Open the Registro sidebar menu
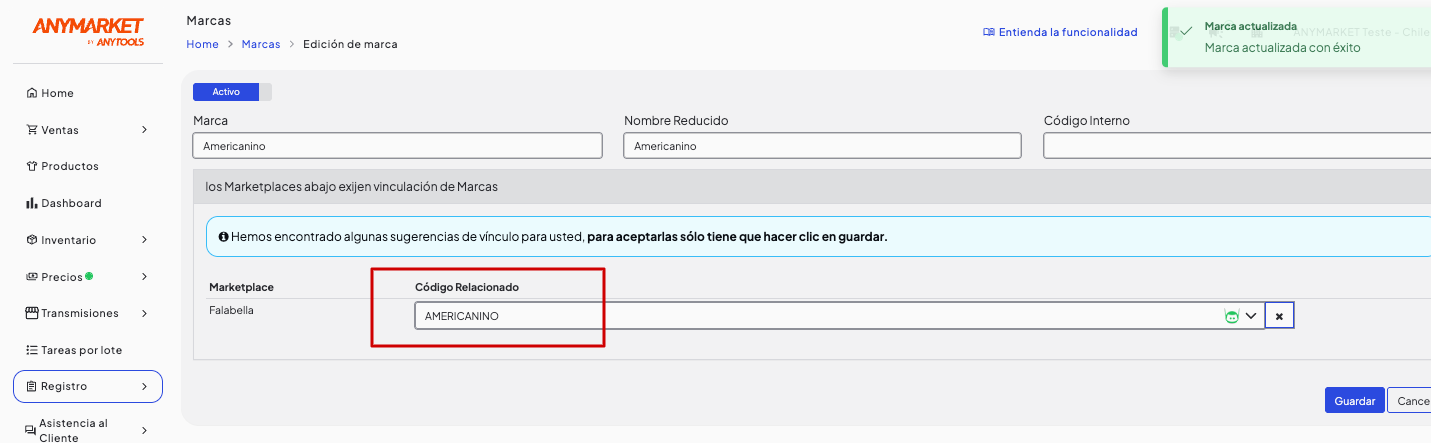Image resolution: width=1431 pixels, height=443 pixels. [x=88, y=386]
